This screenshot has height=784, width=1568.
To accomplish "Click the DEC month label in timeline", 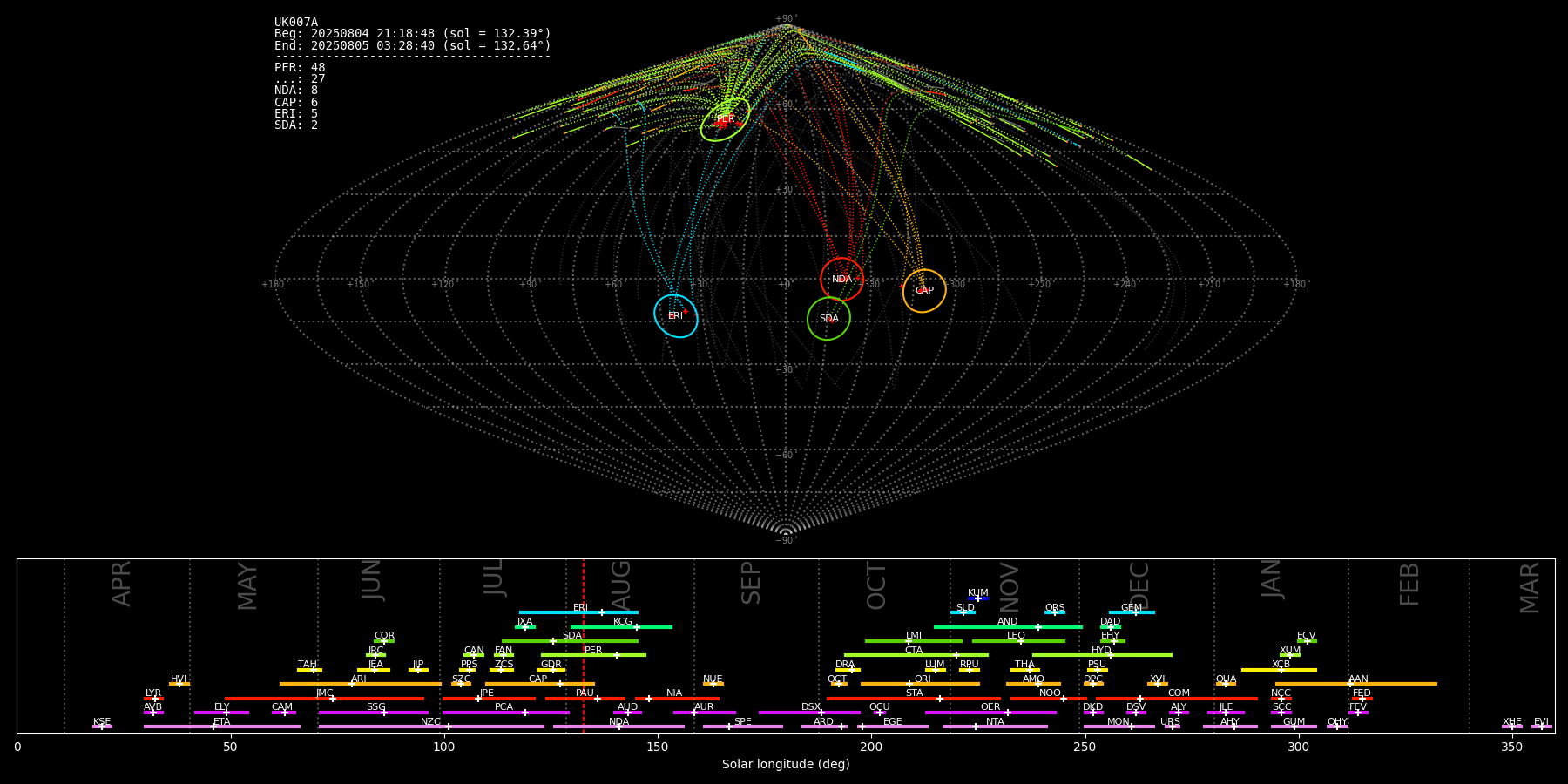I will click(x=1139, y=585).
